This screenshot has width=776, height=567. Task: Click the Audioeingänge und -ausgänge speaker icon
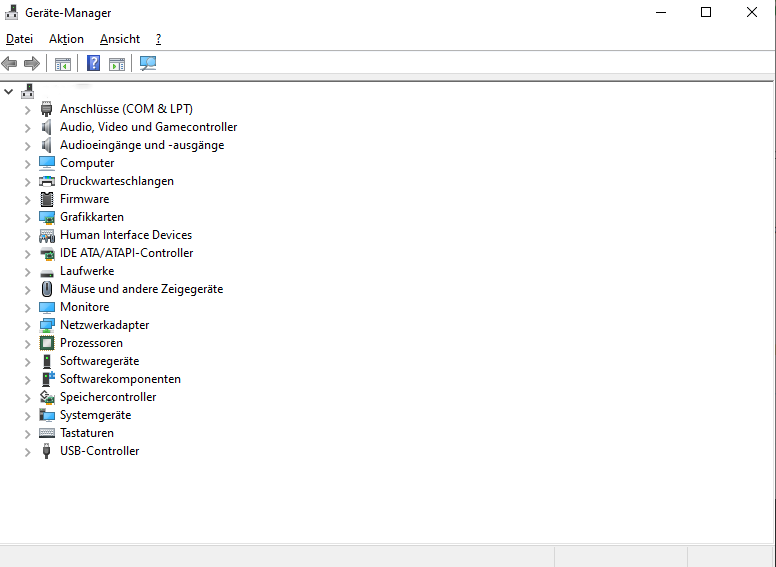click(47, 145)
